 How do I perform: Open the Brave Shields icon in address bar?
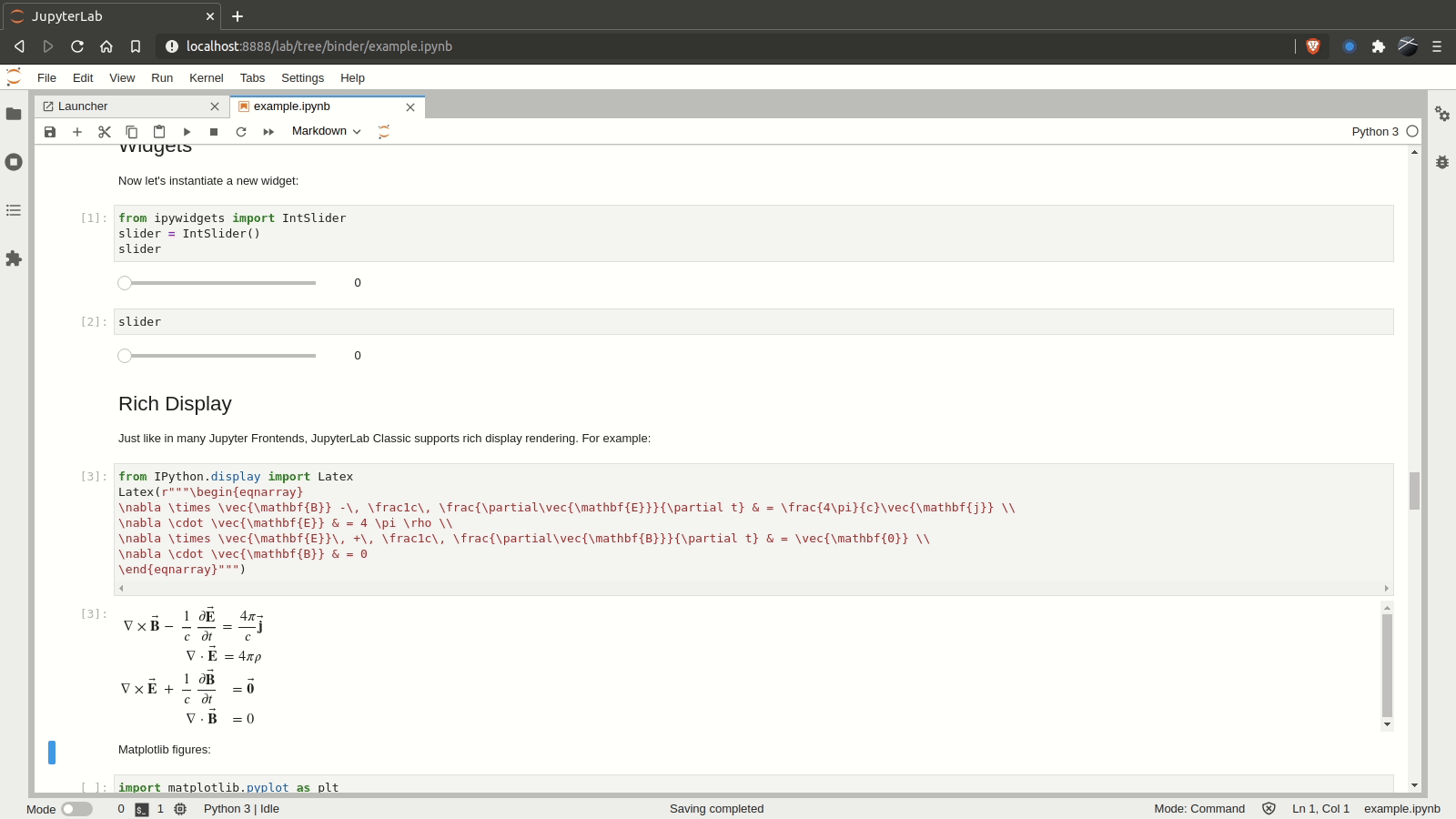(1313, 46)
